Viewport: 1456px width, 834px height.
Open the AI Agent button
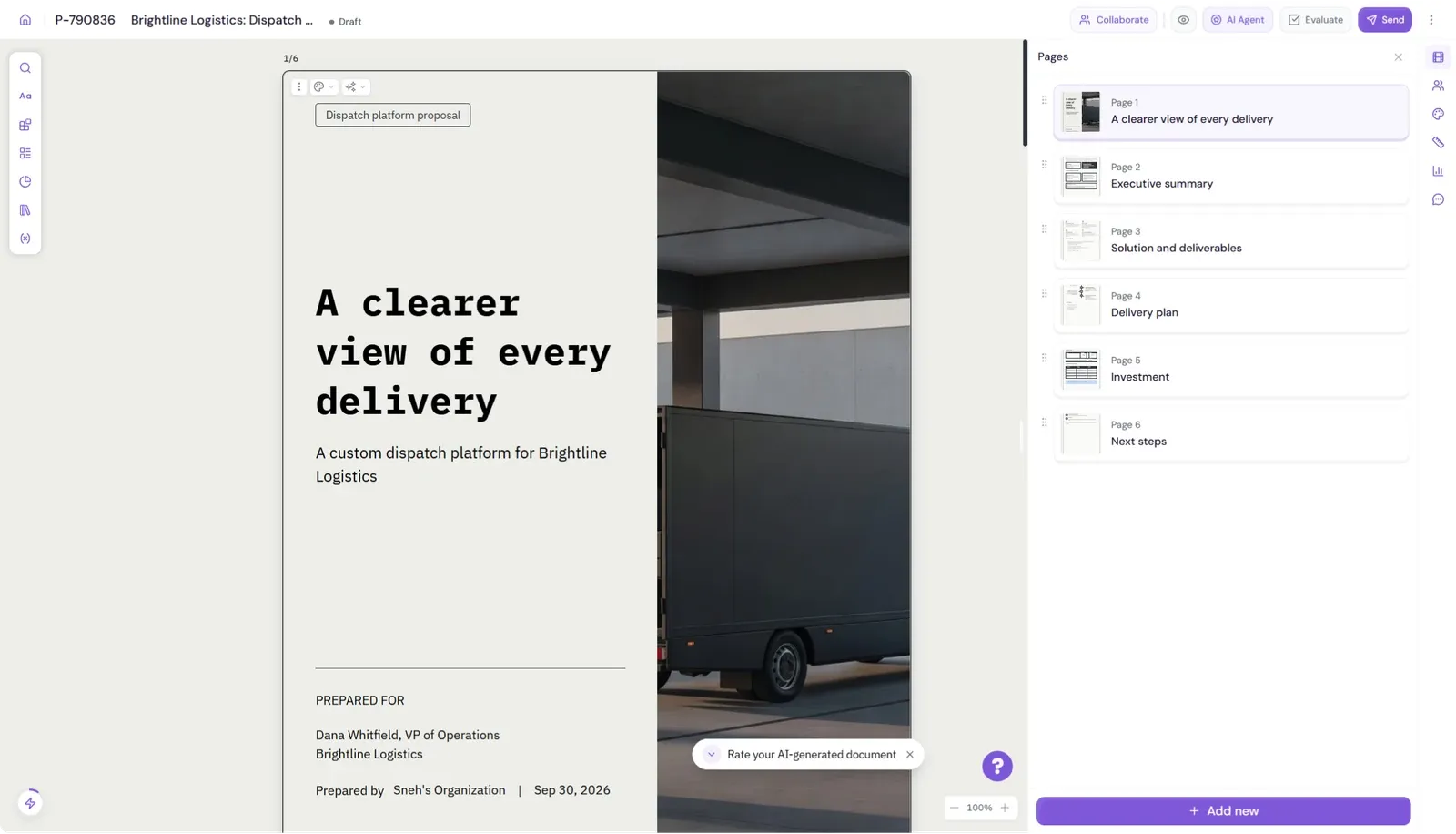(1238, 20)
